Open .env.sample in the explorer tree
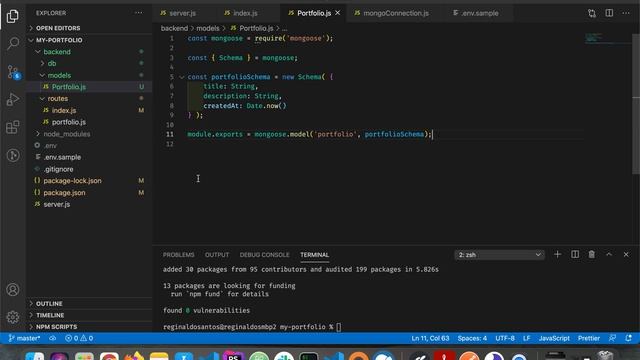 pos(62,157)
